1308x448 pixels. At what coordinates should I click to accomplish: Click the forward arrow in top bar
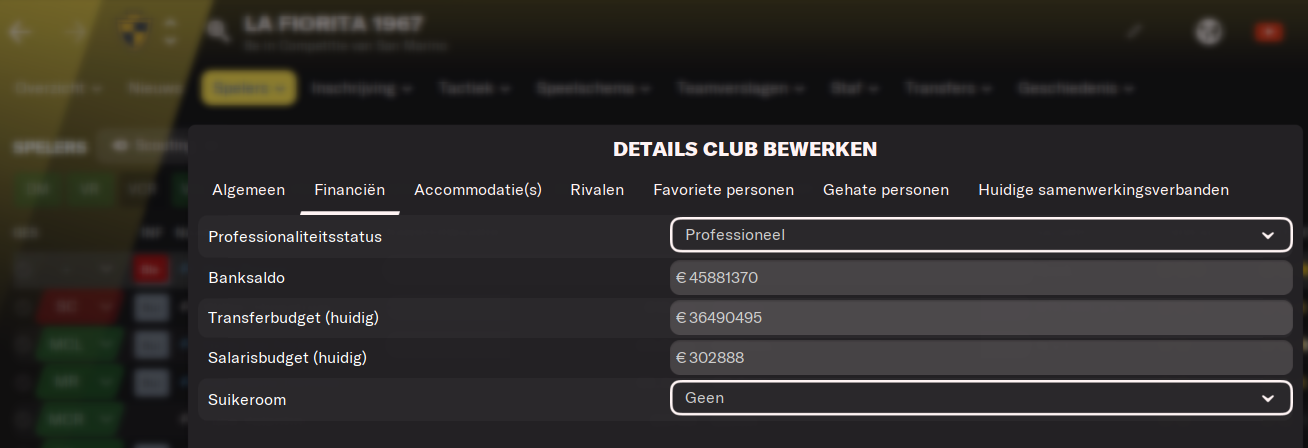78,31
